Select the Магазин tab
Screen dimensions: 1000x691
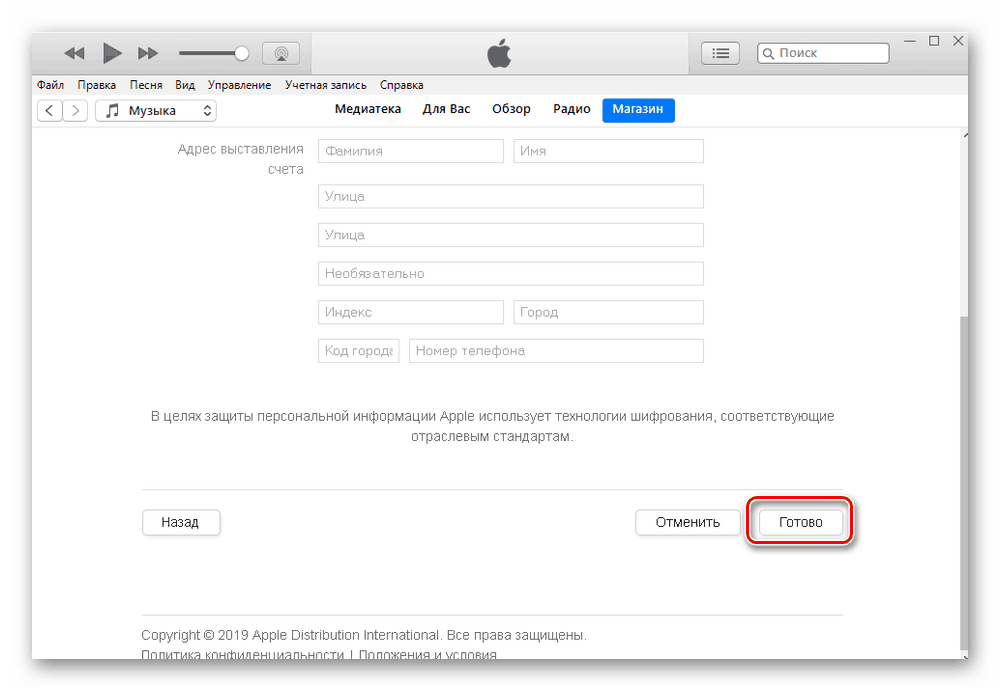638,110
